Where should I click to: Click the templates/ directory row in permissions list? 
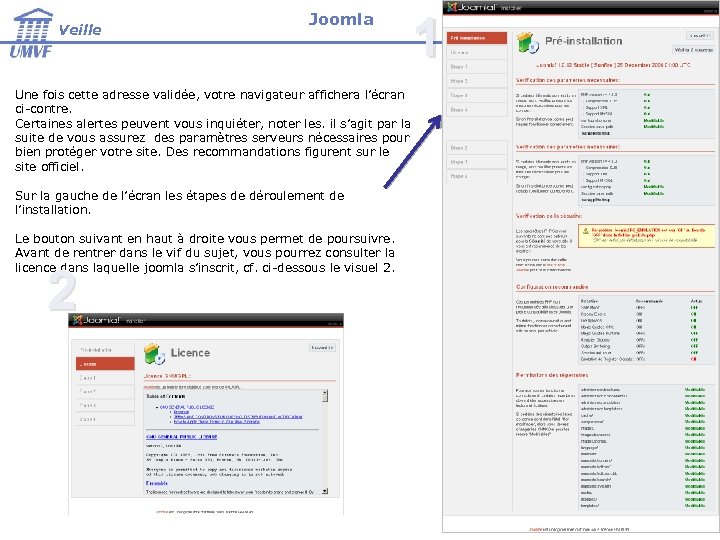click(x=643, y=506)
